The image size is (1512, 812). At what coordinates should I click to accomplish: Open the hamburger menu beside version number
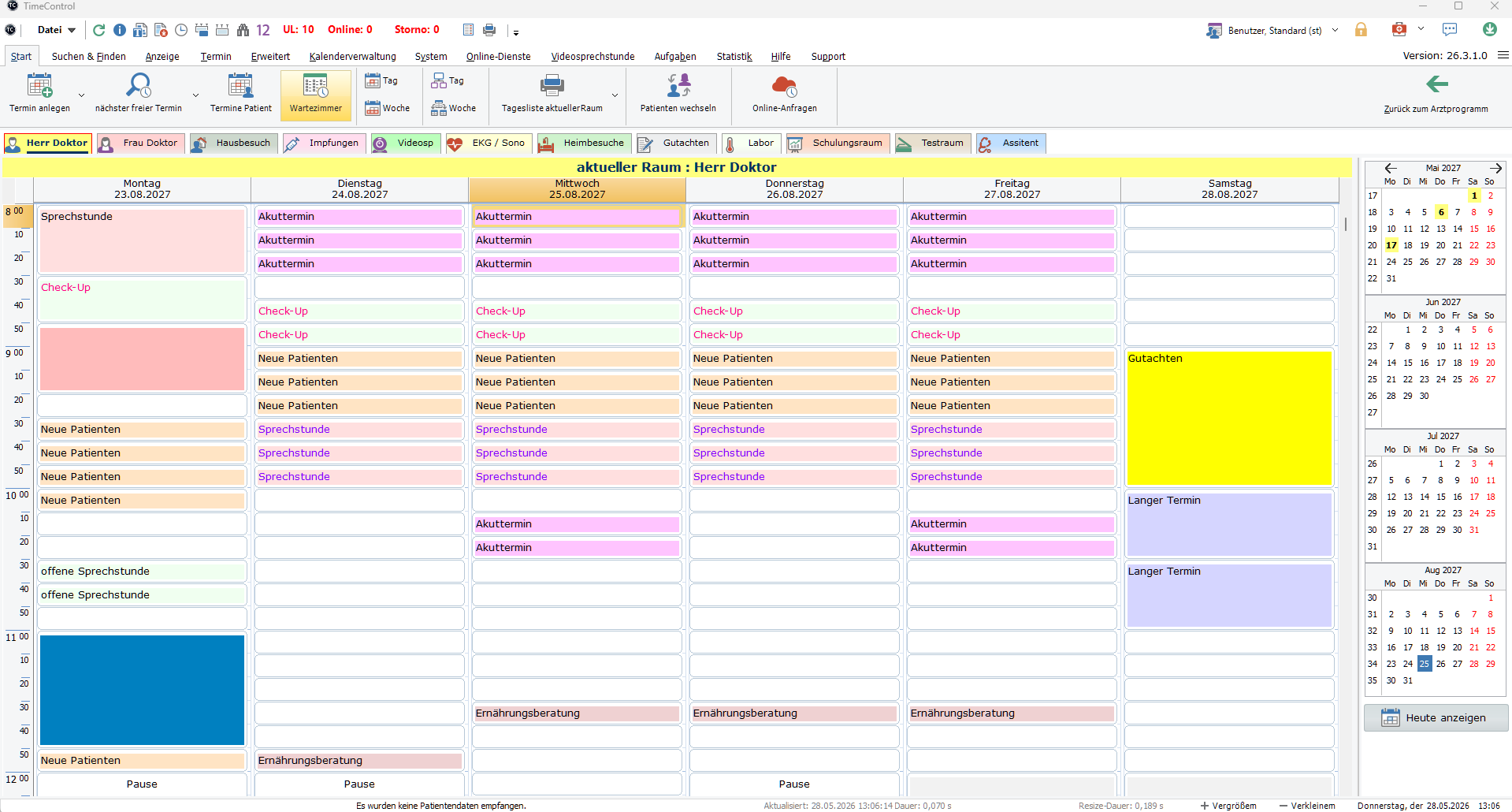coord(1503,55)
